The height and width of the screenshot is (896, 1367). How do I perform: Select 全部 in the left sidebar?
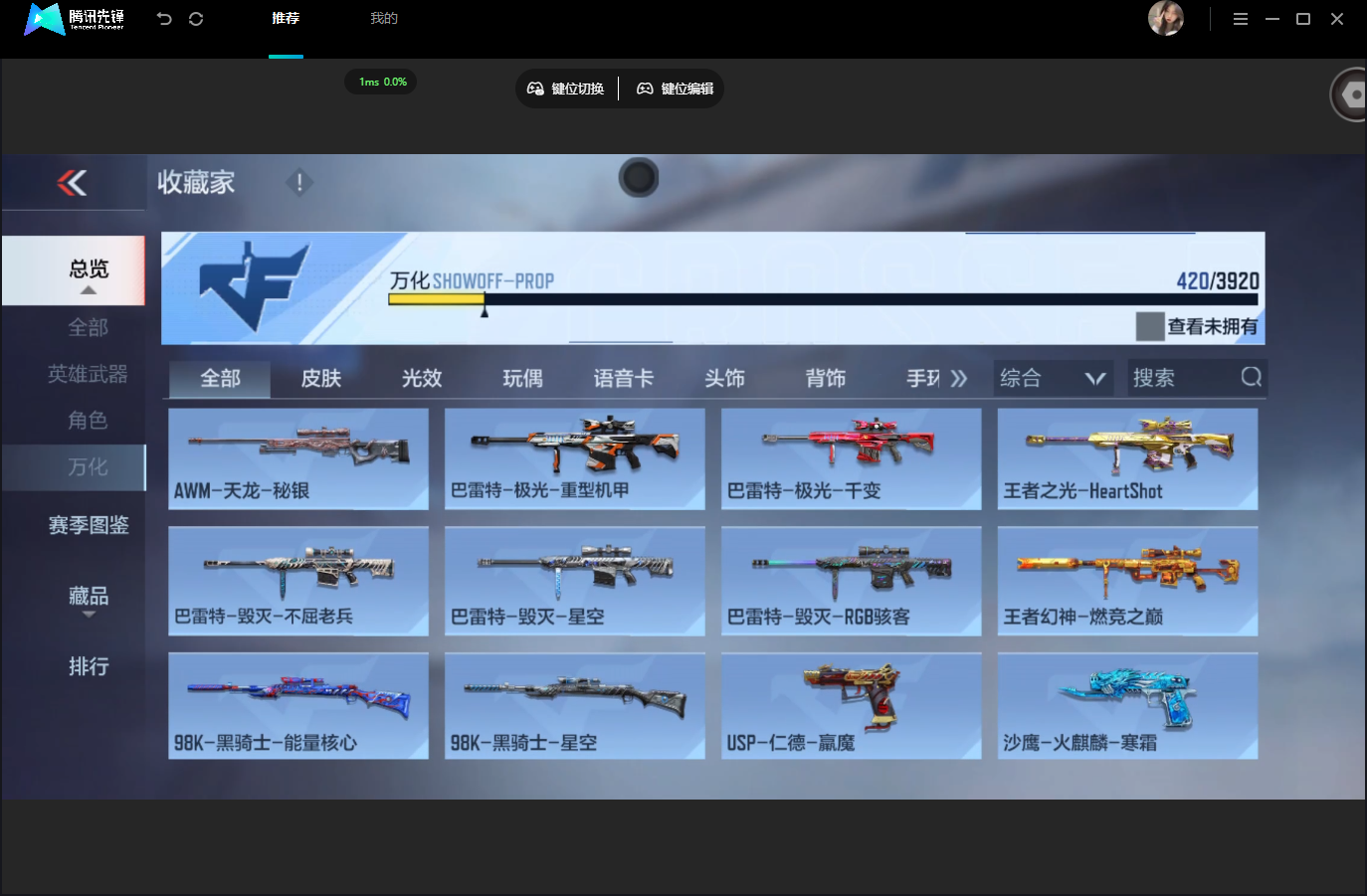click(88, 327)
